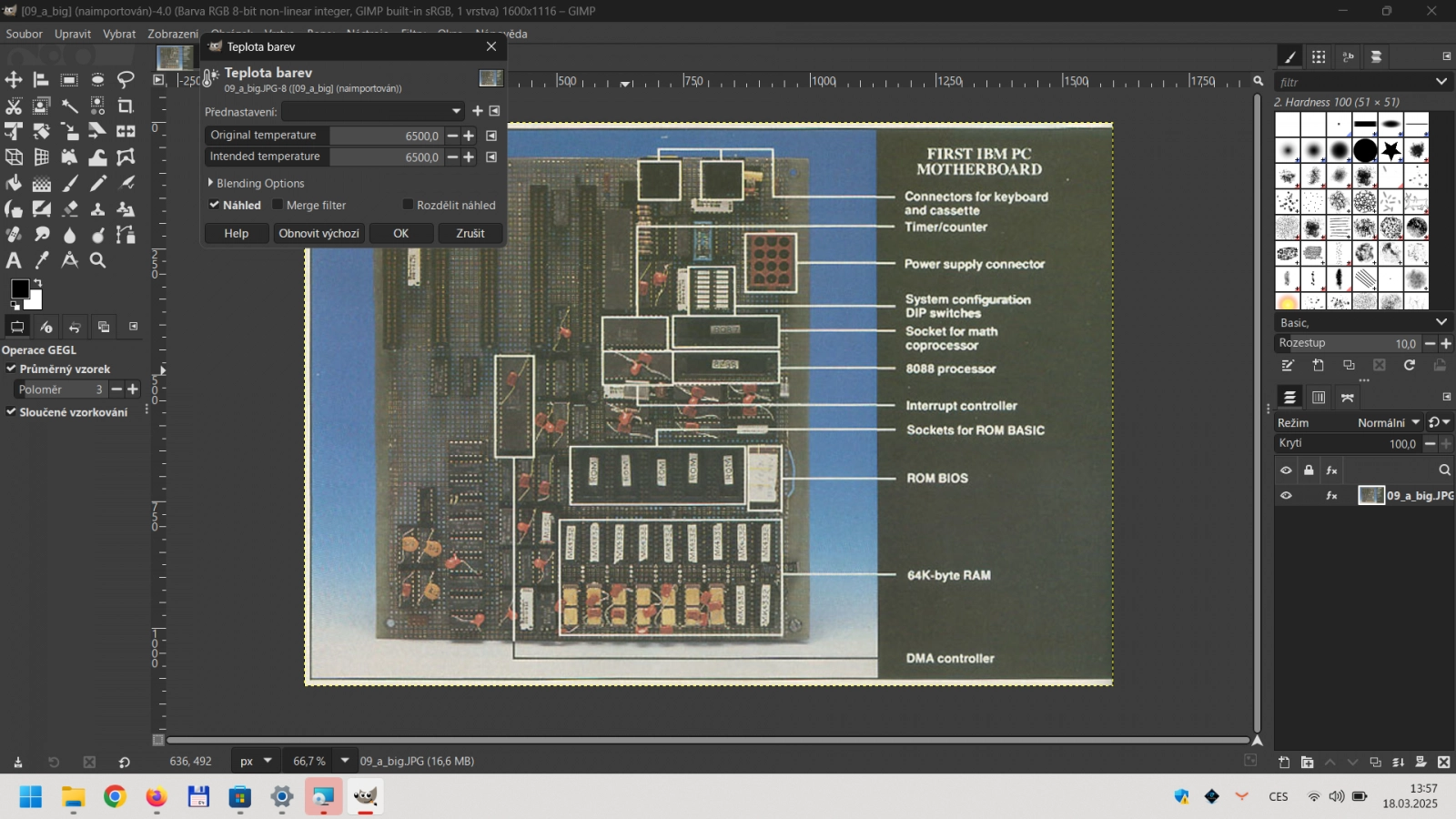Open the px unit dropdown in status bar
Viewport: 1456px width, 819px height.
(x=256, y=761)
